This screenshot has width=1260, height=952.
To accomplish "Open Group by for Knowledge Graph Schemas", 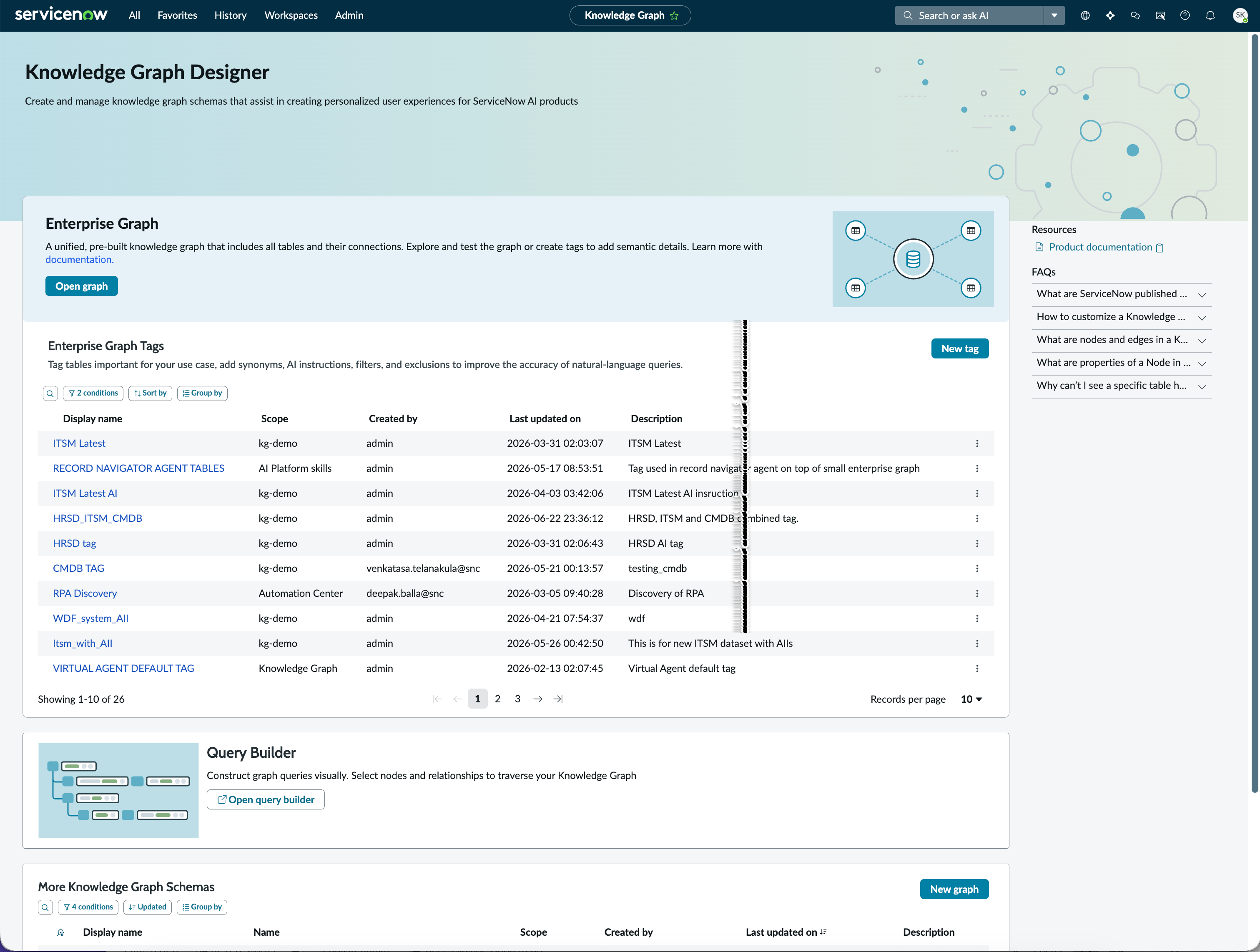I will coord(202,907).
